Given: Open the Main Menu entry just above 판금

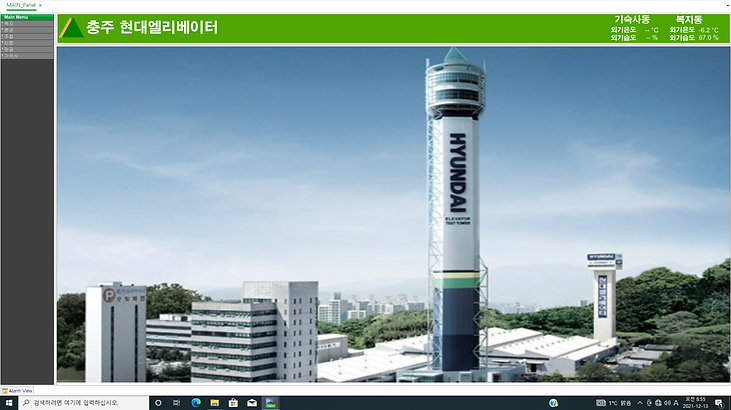Looking at the screenshot, I should (28, 43).
